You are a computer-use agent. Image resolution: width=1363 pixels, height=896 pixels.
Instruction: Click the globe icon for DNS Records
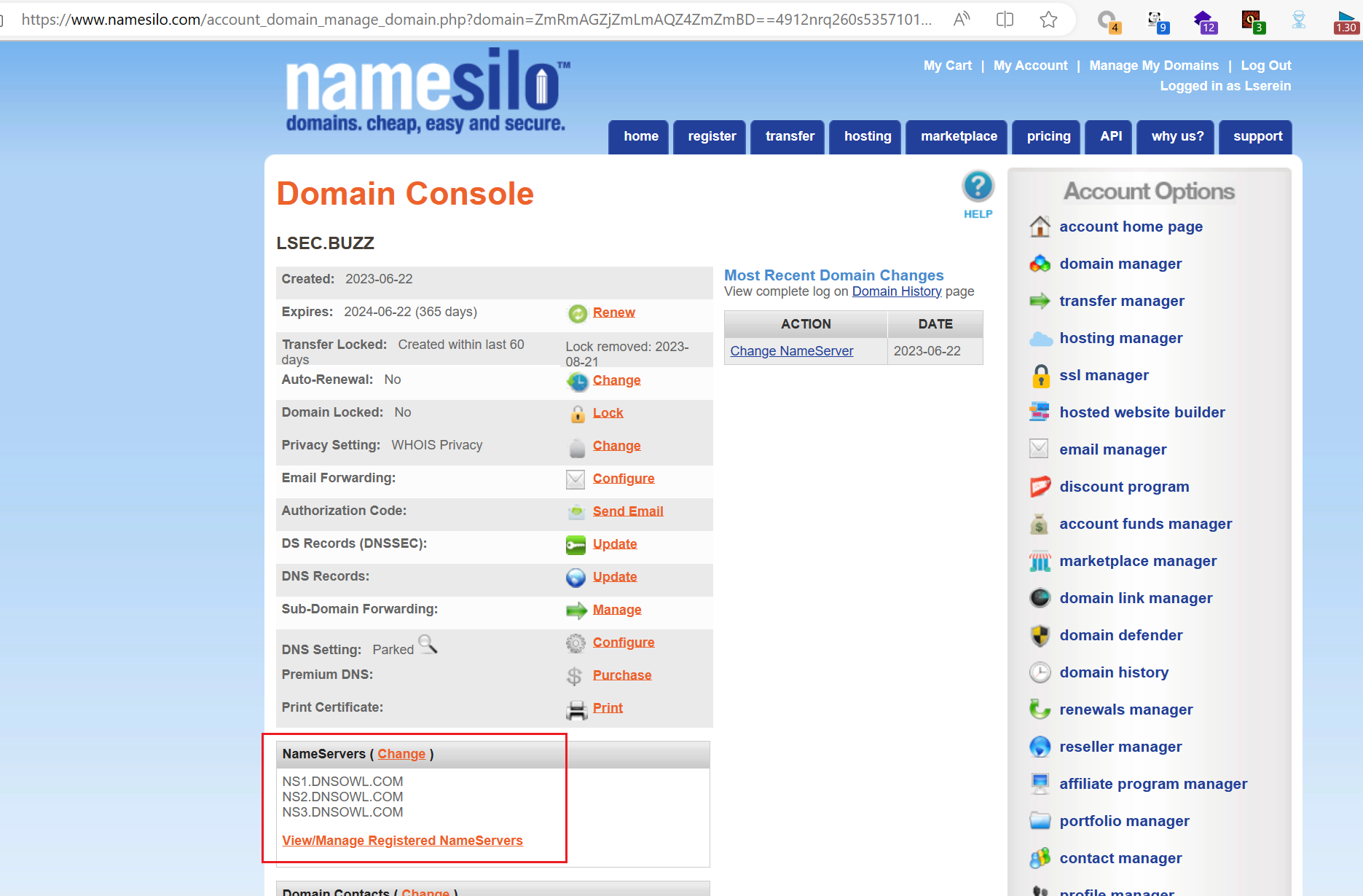point(576,578)
